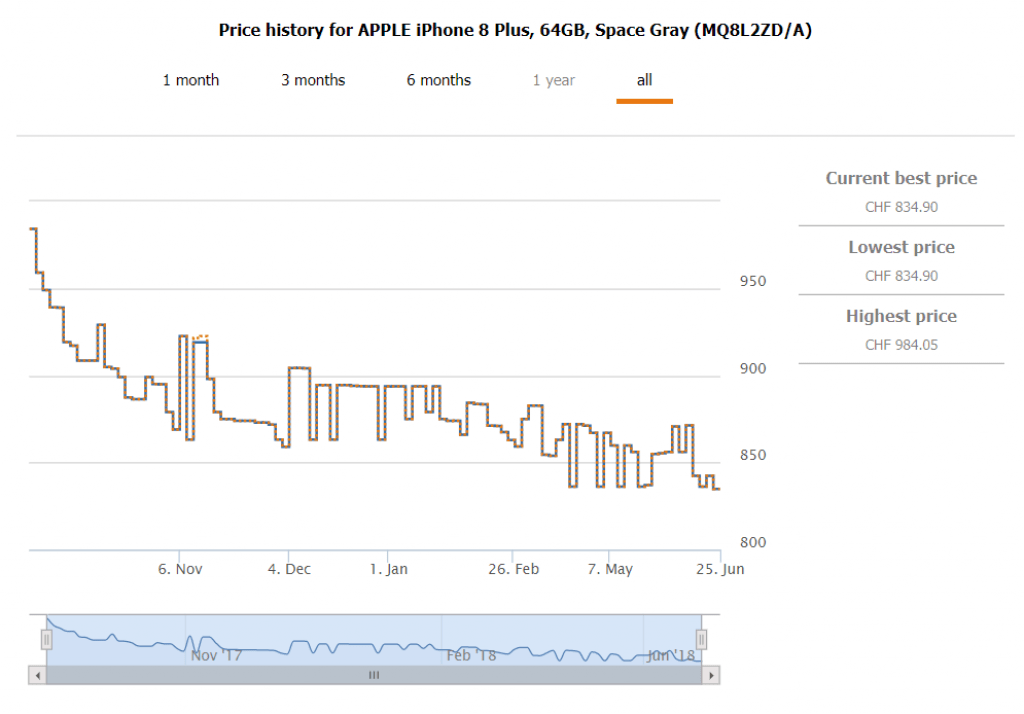The width and height of the screenshot is (1024, 714).
Task: Choose the 6 months time range
Action: 438,80
